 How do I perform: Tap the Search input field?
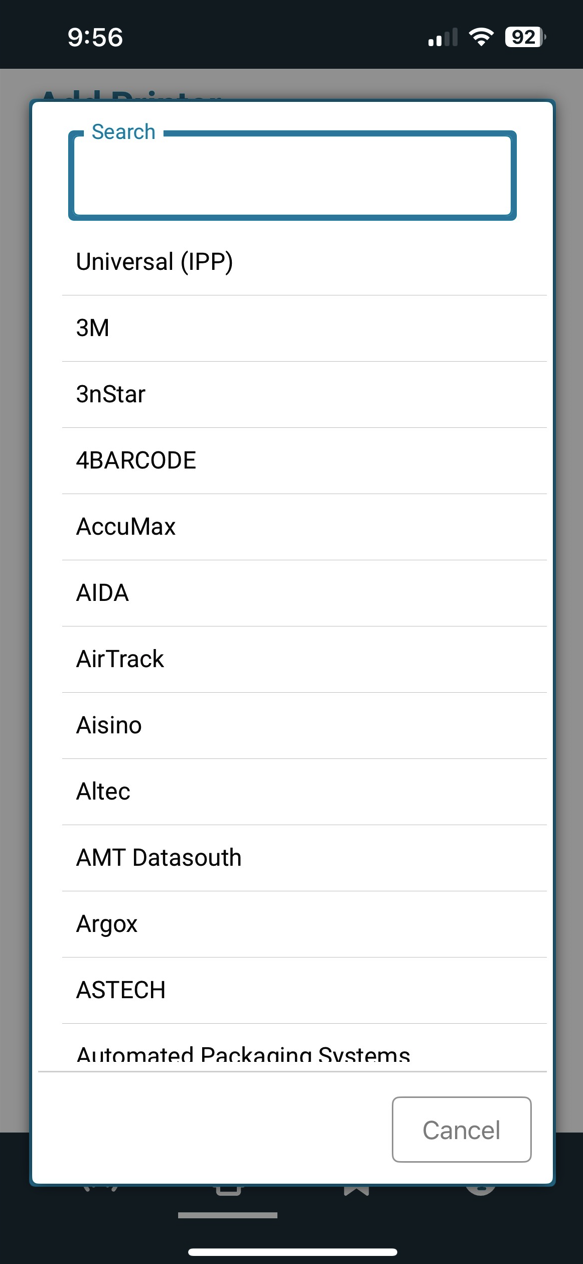point(292,175)
